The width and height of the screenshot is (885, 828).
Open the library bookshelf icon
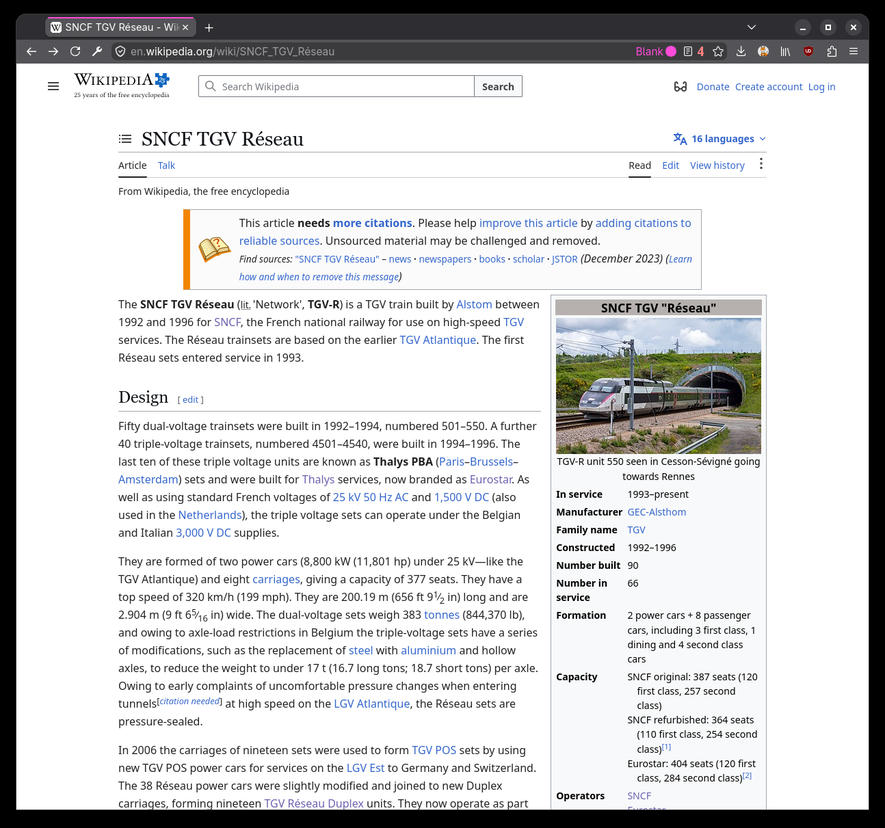tap(785, 51)
